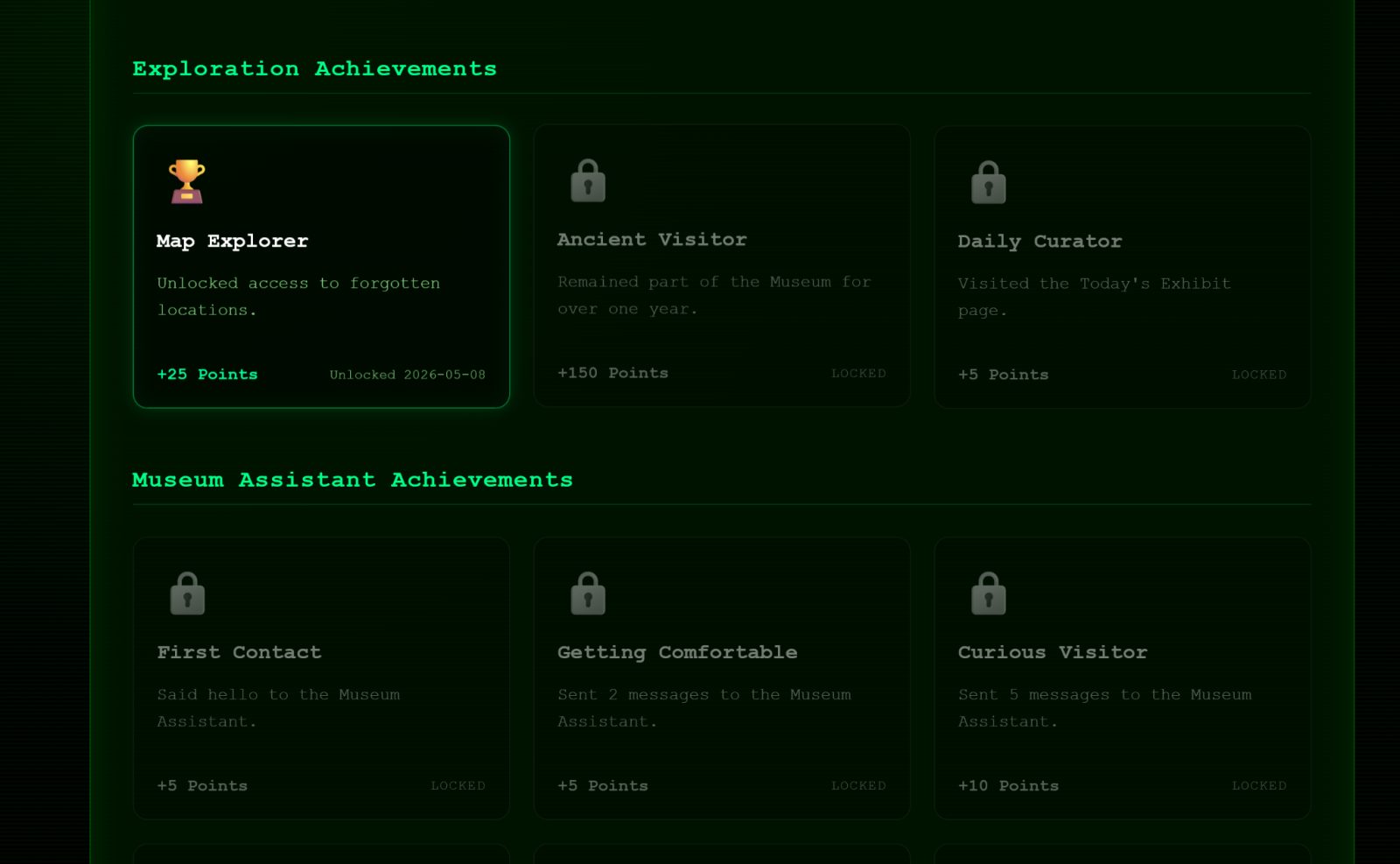This screenshot has height=864, width=1400.
Task: Click the First Contact lock icon
Action: click(187, 594)
